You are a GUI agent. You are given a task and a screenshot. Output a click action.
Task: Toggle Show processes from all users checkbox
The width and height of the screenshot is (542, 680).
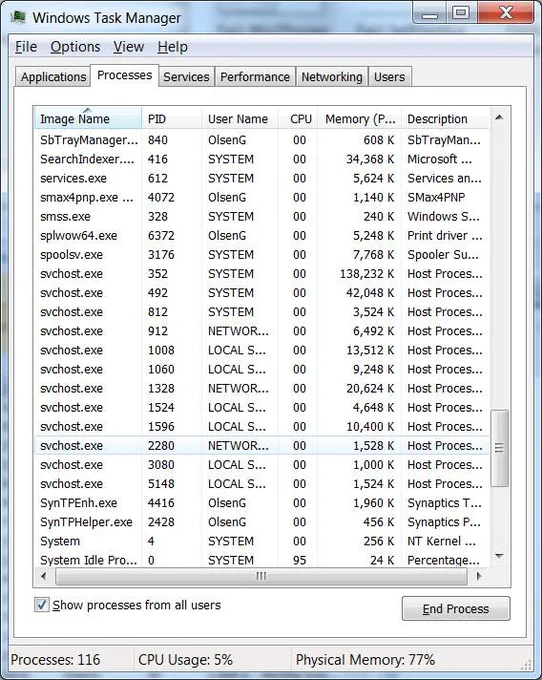(42, 605)
